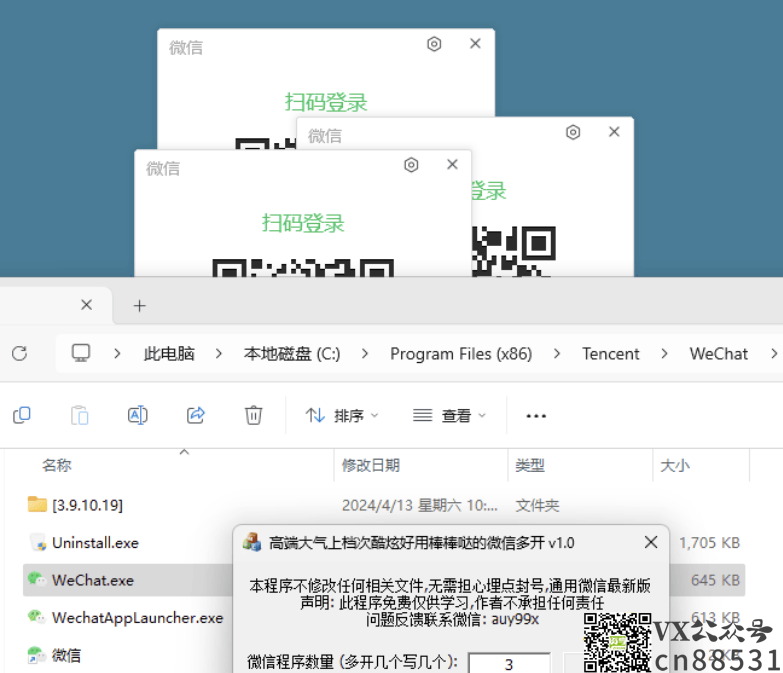Screen dimensions: 783x673
Task: Close the rear top WeChat login window
Action: click(475, 43)
